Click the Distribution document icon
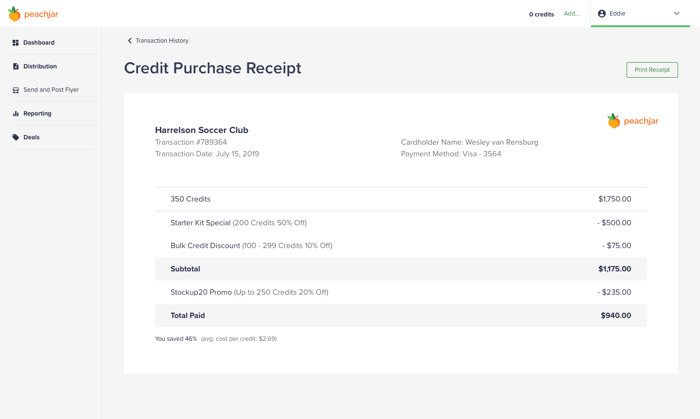 coord(16,66)
